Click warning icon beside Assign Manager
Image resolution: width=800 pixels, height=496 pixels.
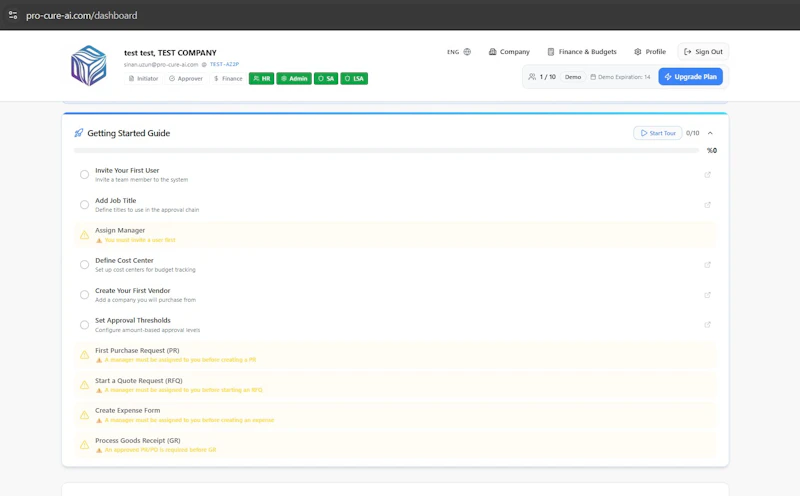coord(84,235)
